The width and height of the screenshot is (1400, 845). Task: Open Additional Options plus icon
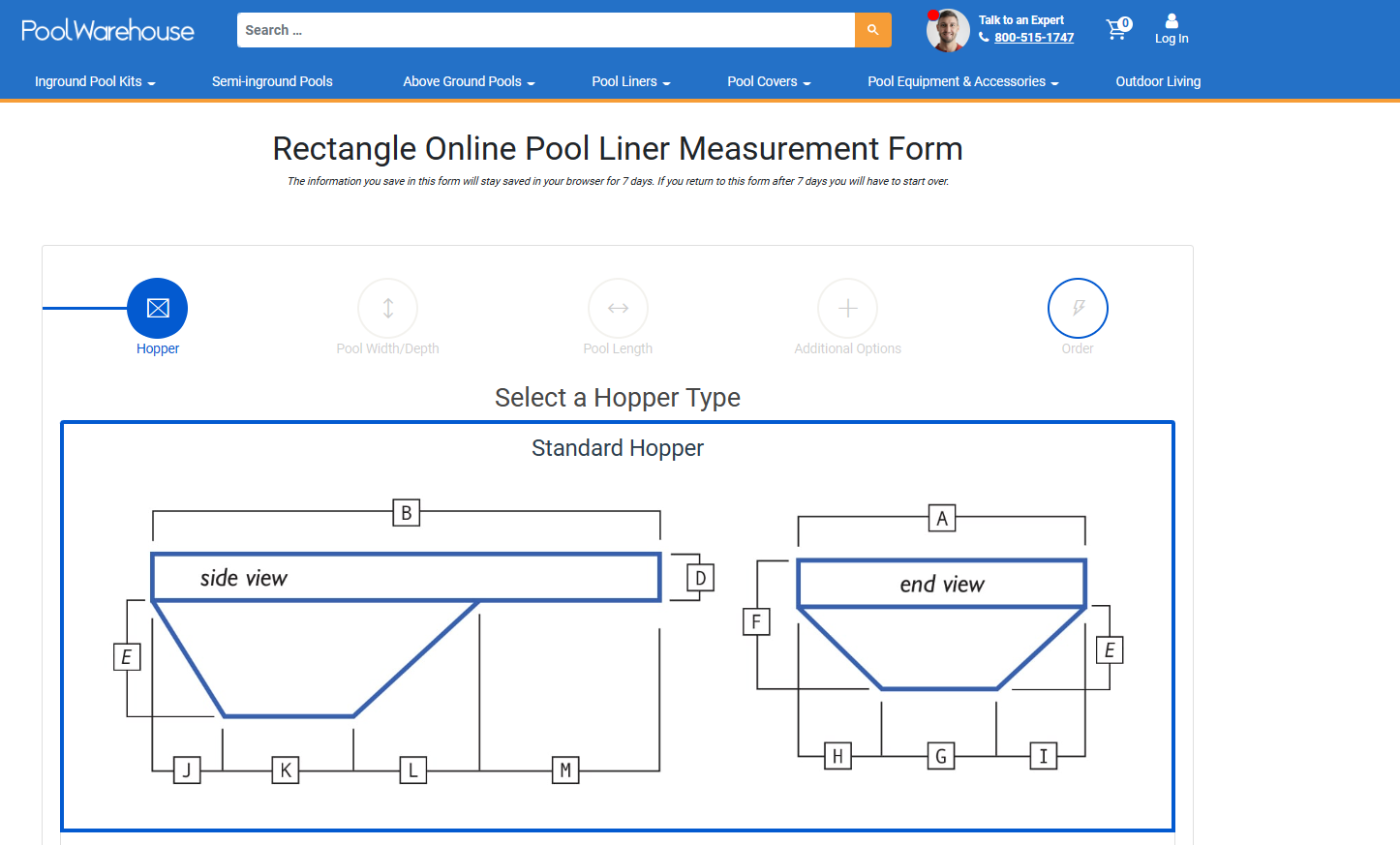[x=847, y=308]
